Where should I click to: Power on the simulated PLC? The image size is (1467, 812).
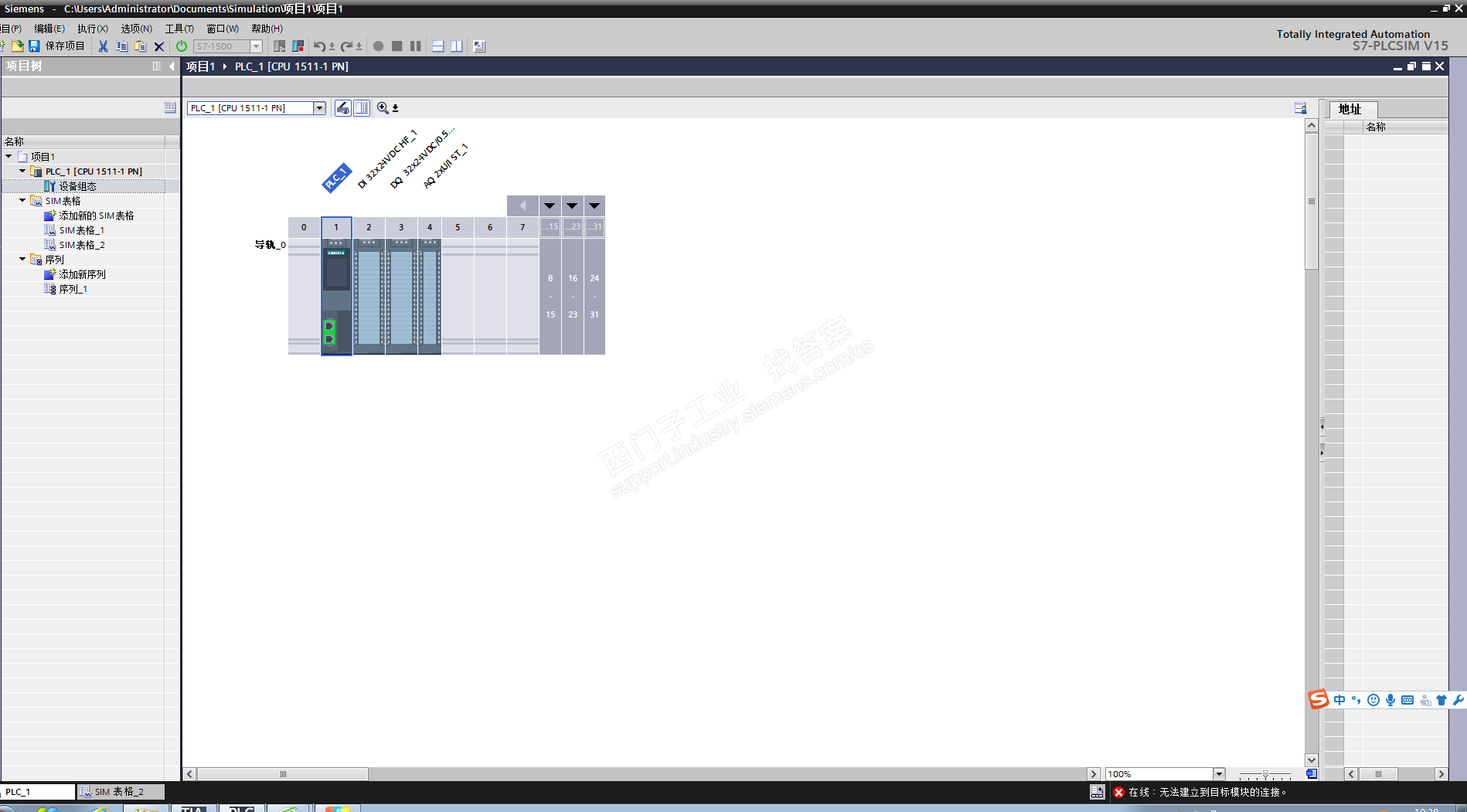click(x=182, y=46)
